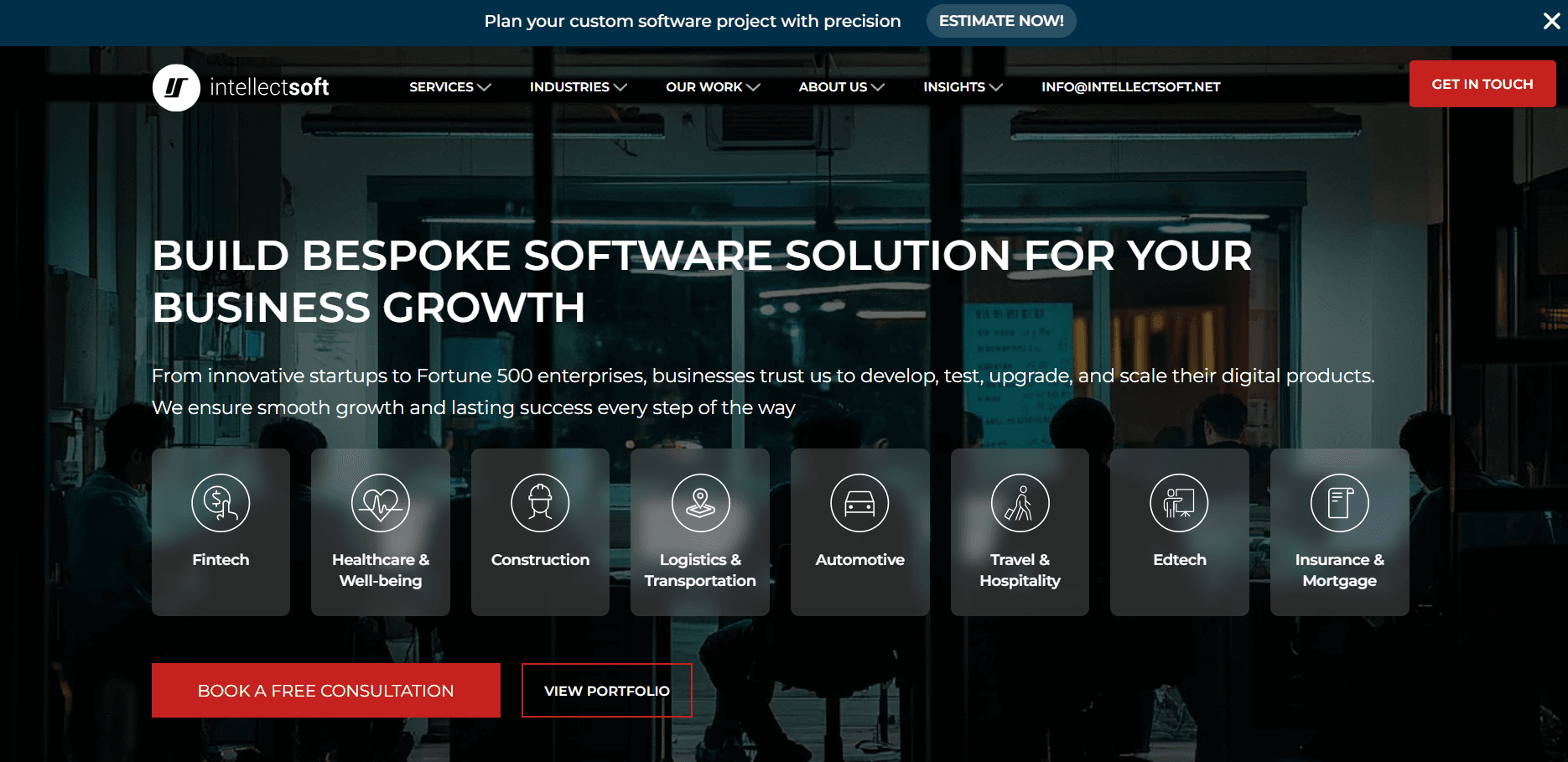The image size is (1568, 762).
Task: Open the Travel & Hospitality traveler icon
Action: point(1020,503)
